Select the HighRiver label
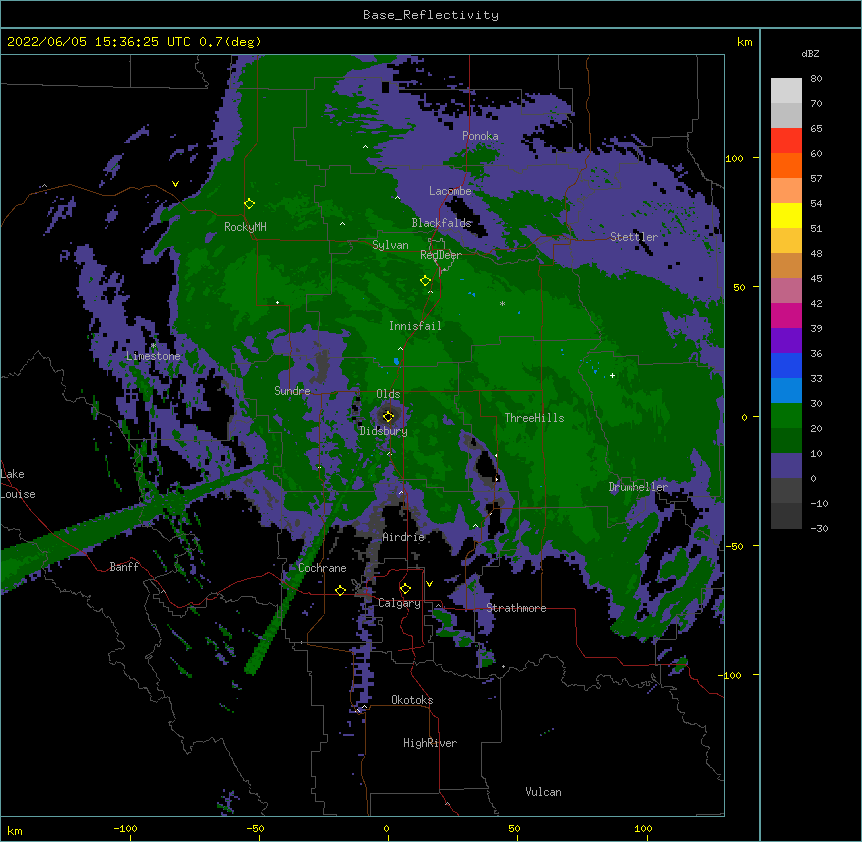Screen dimensions: 862x842 tap(430, 743)
